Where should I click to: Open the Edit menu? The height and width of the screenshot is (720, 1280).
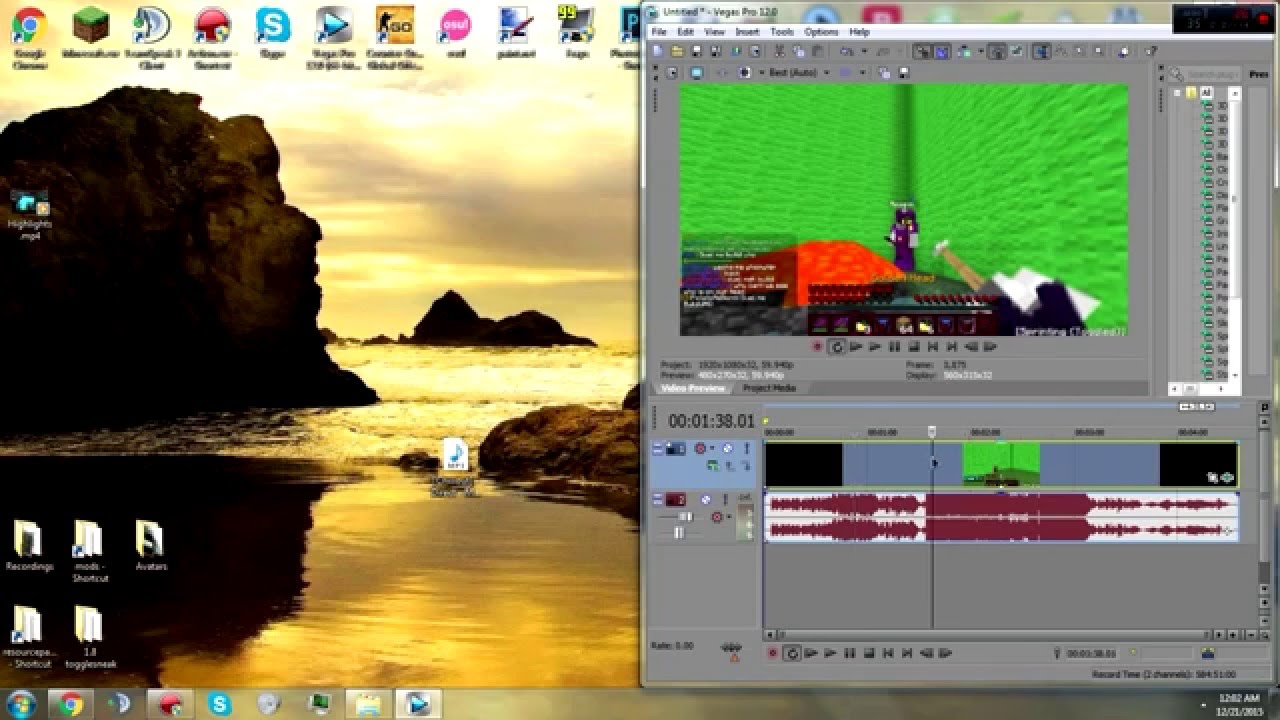685,32
